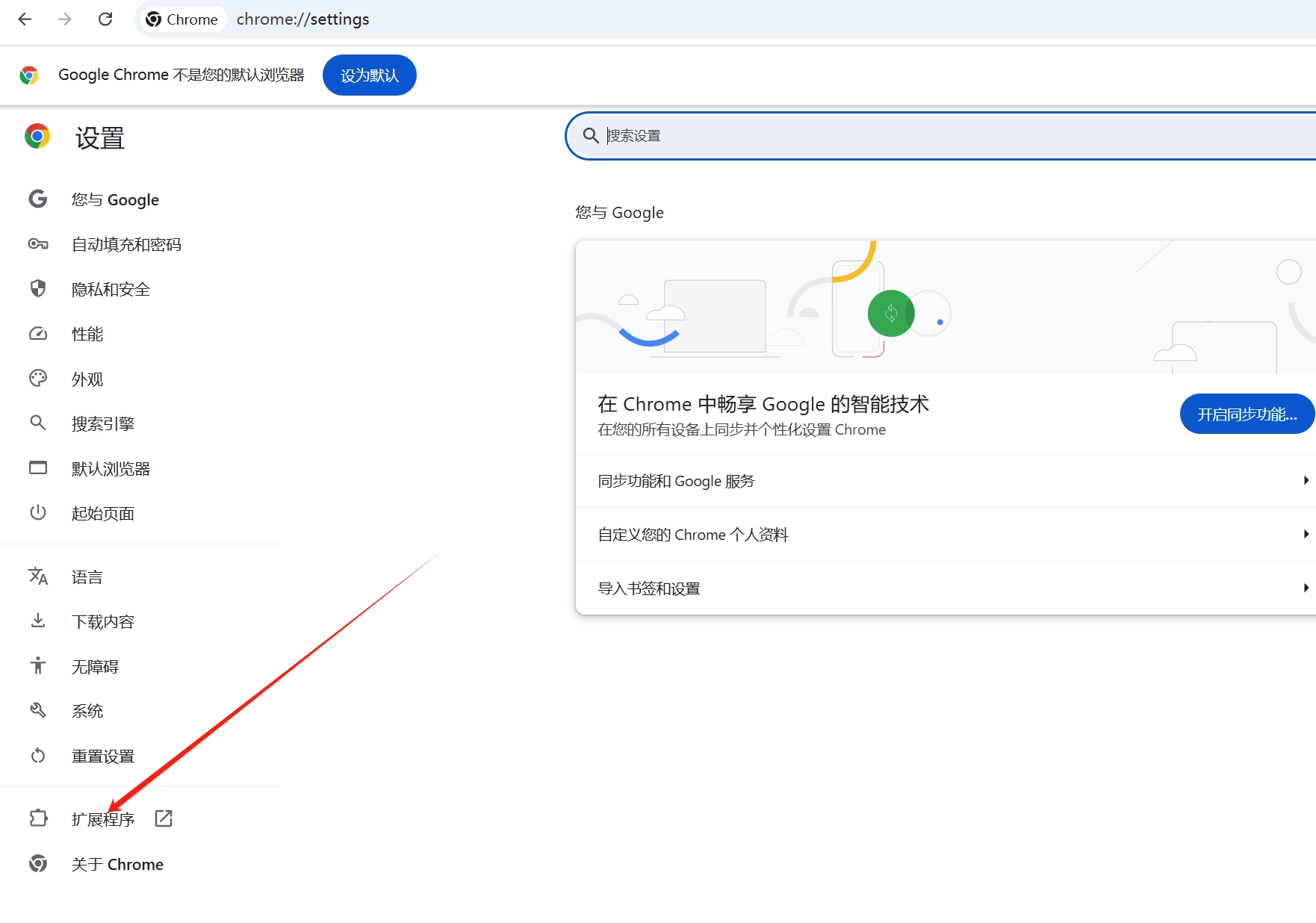Image resolution: width=1316 pixels, height=923 pixels.
Task: Click the speedometer performance icon
Action: pos(38,334)
